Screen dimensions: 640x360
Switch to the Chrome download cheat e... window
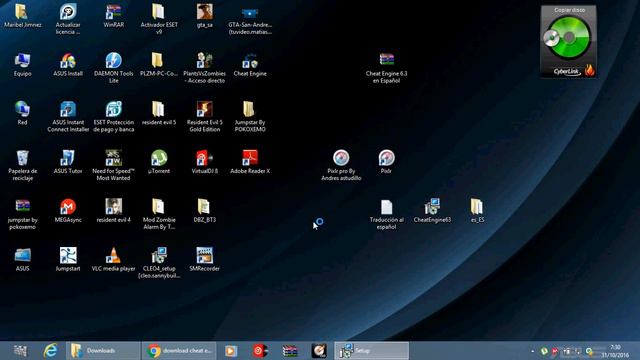point(179,351)
